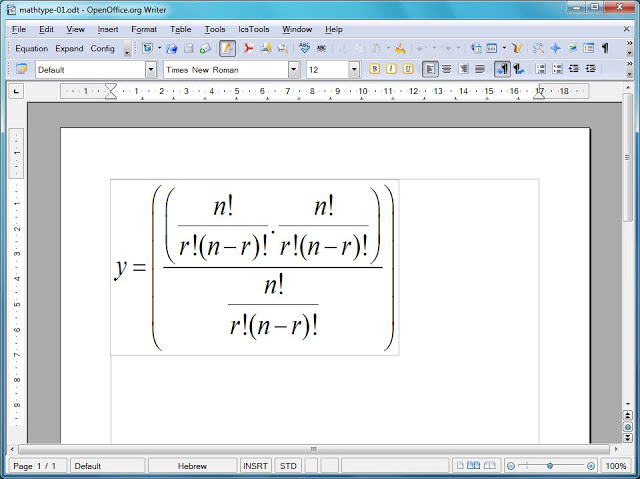The height and width of the screenshot is (479, 640).
Task: Expand the paragraph style dropdown
Action: (x=151, y=70)
